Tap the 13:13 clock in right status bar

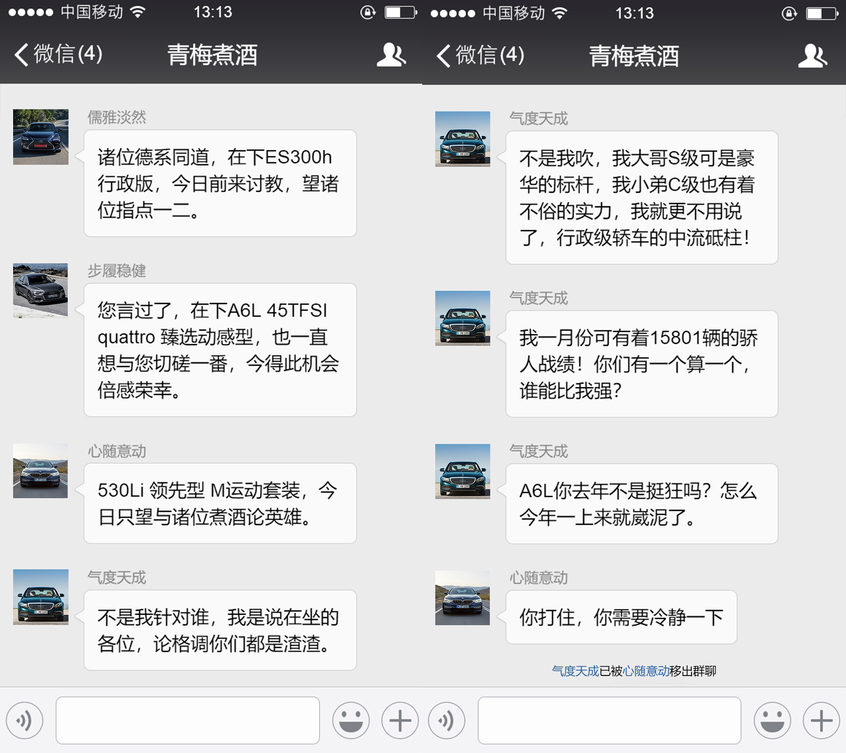click(634, 13)
